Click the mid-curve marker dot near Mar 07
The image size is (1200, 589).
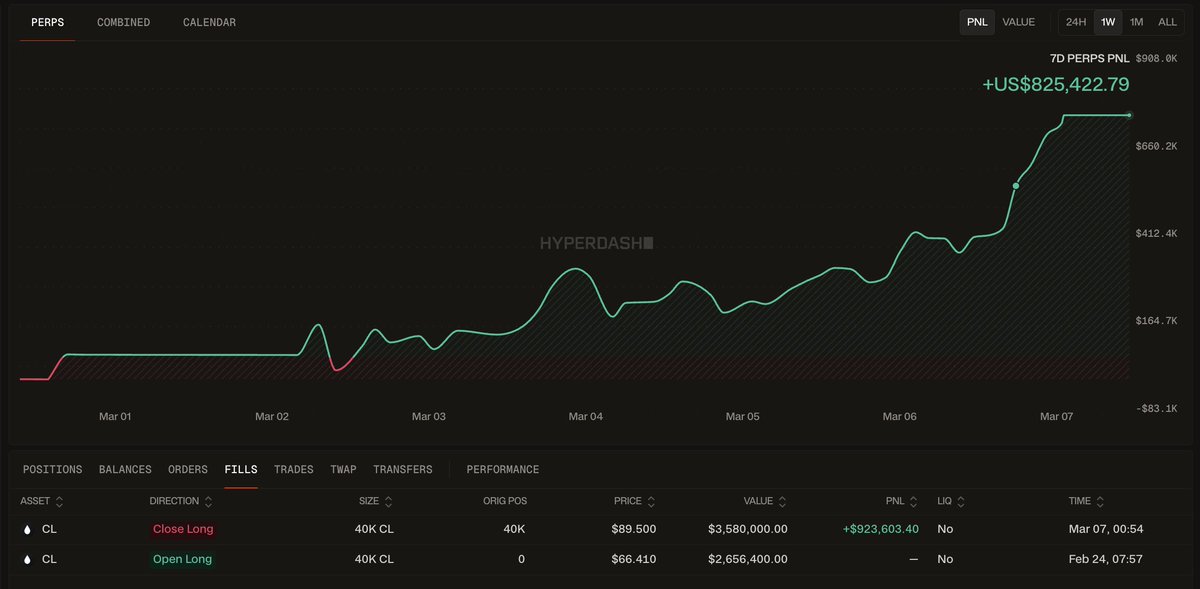1016,186
